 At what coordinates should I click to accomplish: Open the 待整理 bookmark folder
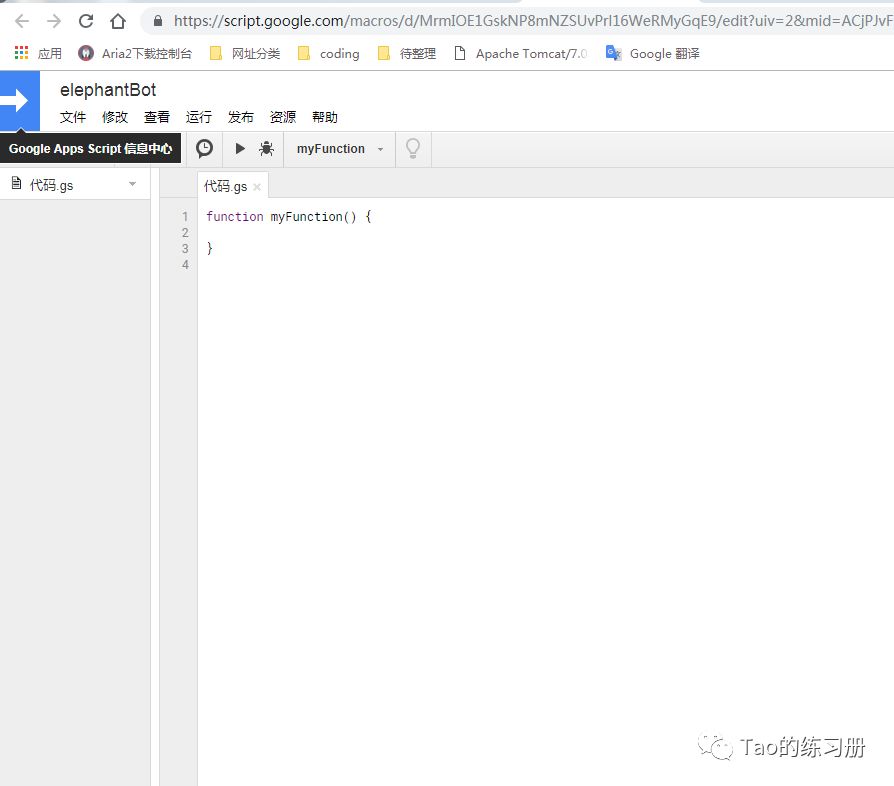coord(407,54)
